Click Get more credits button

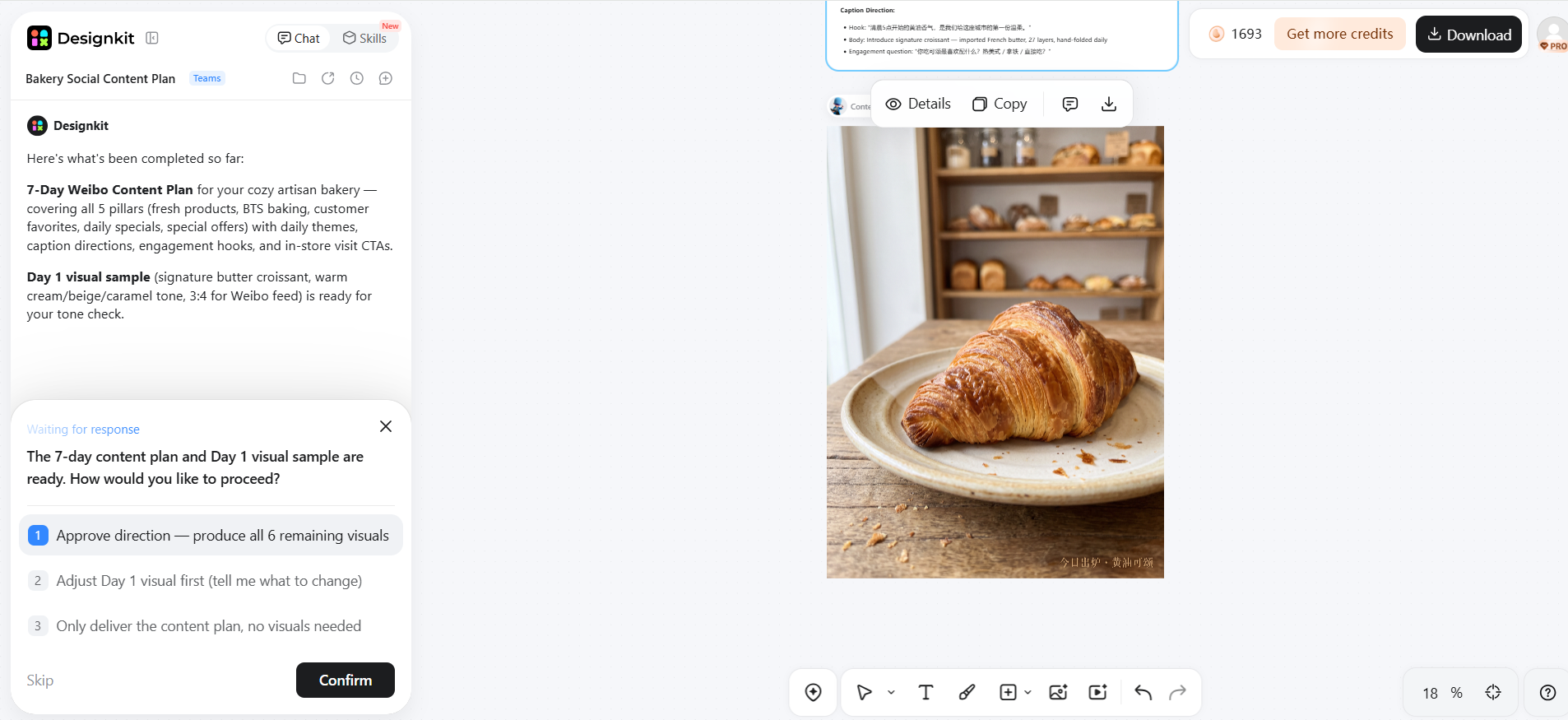click(x=1340, y=34)
